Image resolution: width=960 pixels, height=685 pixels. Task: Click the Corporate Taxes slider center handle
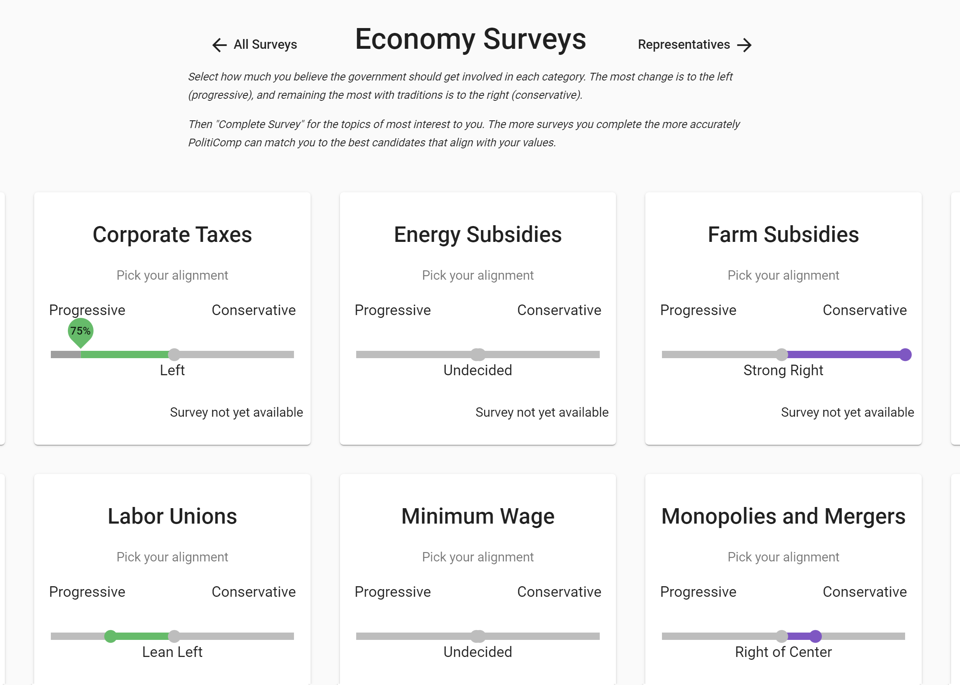tap(174, 354)
